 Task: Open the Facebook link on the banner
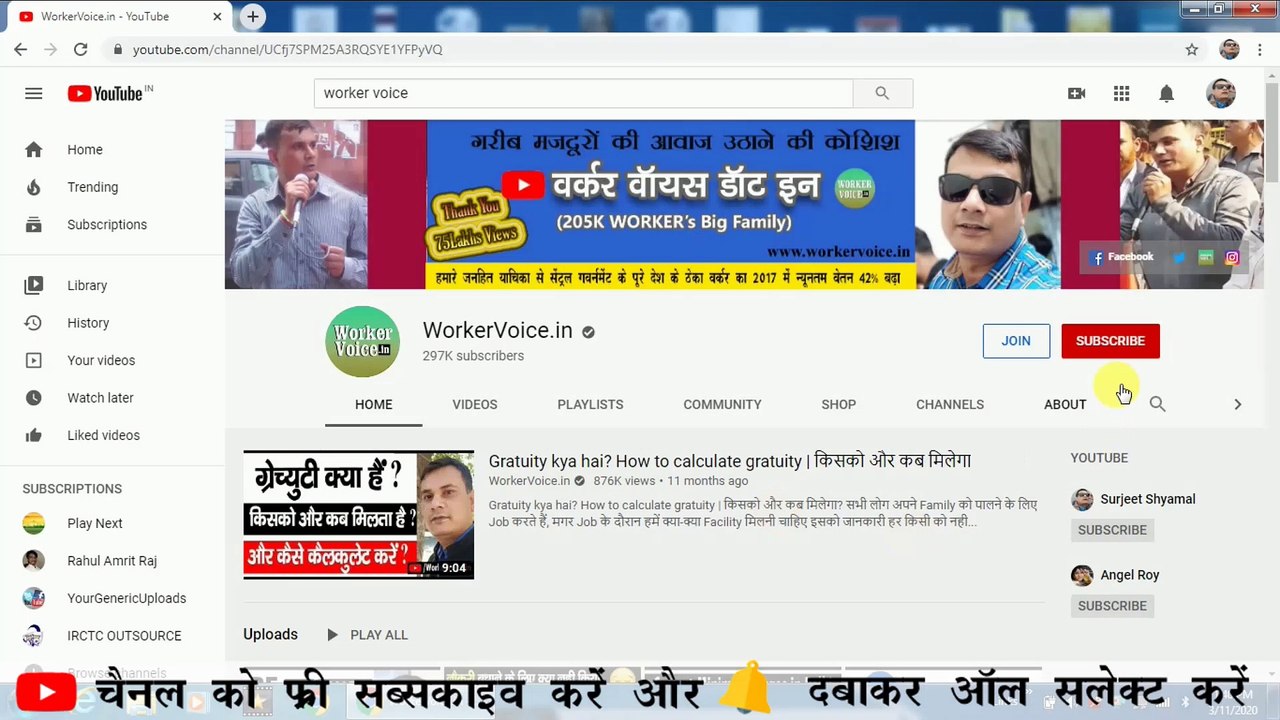click(1122, 258)
